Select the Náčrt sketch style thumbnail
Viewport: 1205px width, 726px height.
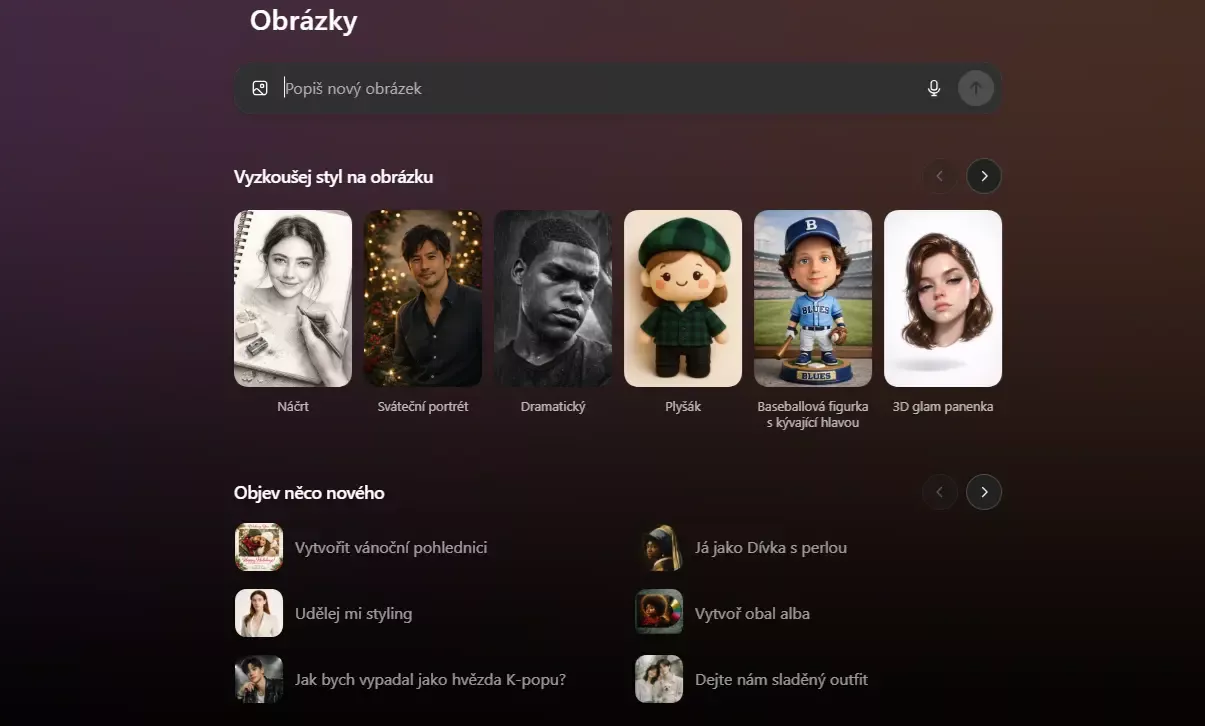[x=293, y=298]
